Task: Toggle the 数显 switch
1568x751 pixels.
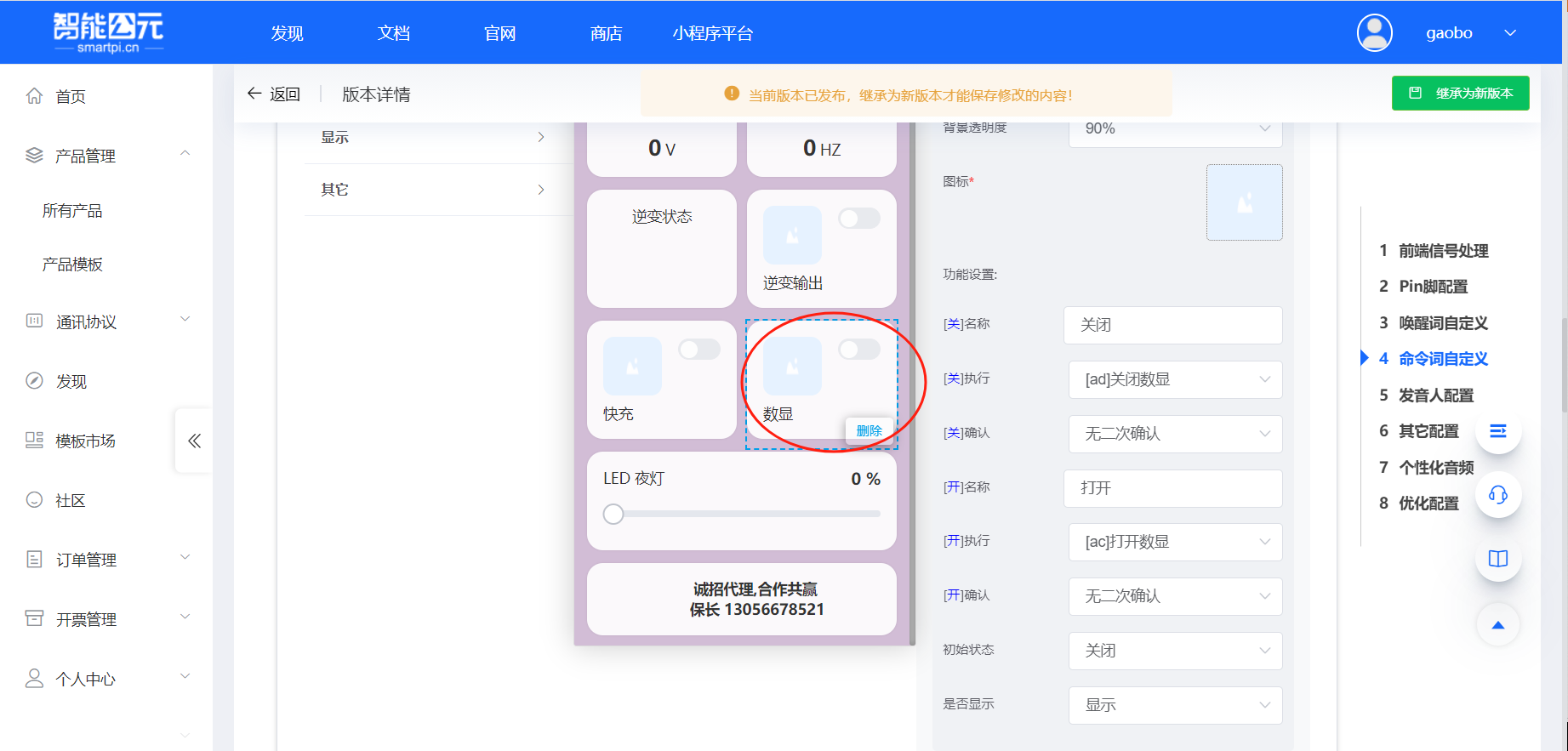Action: pyautogui.click(x=859, y=350)
